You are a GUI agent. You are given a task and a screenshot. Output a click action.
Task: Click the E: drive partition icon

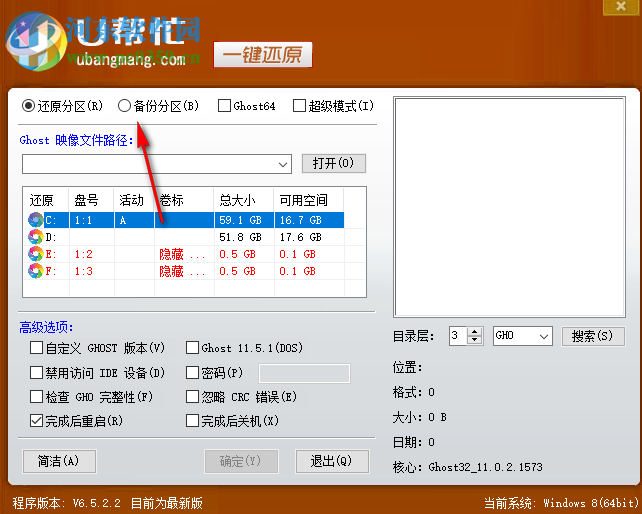pos(36,254)
